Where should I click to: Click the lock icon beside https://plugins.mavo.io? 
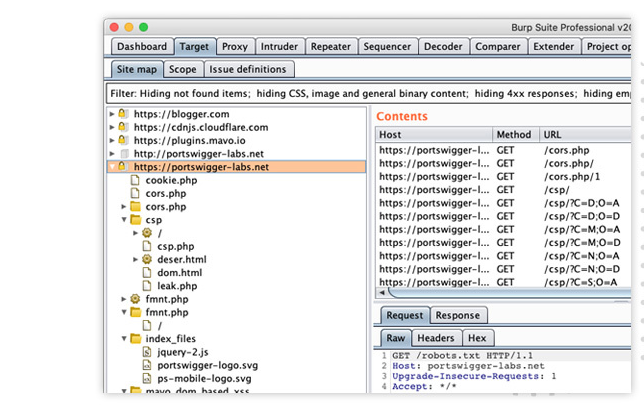(x=122, y=140)
